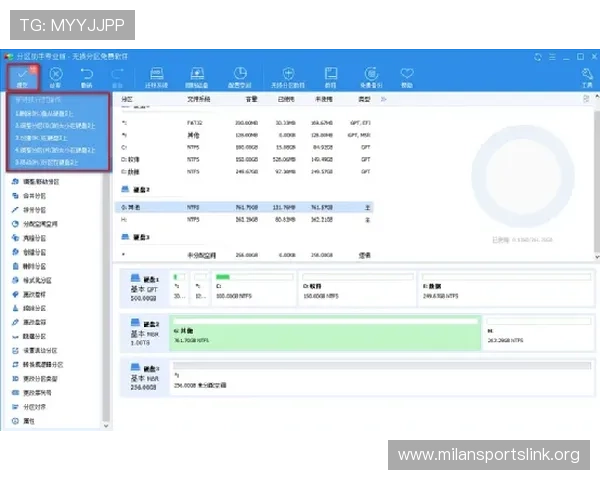Image resolution: width=600 pixels, height=480 pixels.
Task: Select the unallocated 未分配空间 row in the table
Action: (x=245, y=255)
